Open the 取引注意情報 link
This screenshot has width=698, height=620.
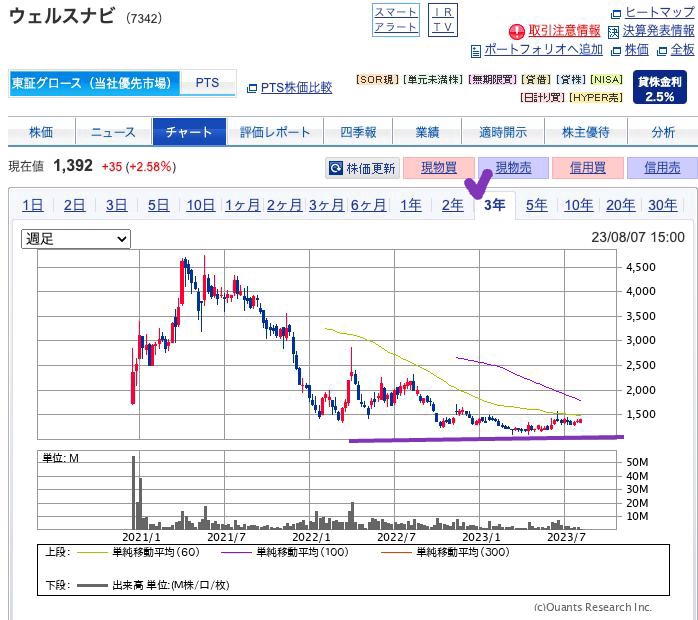click(564, 31)
